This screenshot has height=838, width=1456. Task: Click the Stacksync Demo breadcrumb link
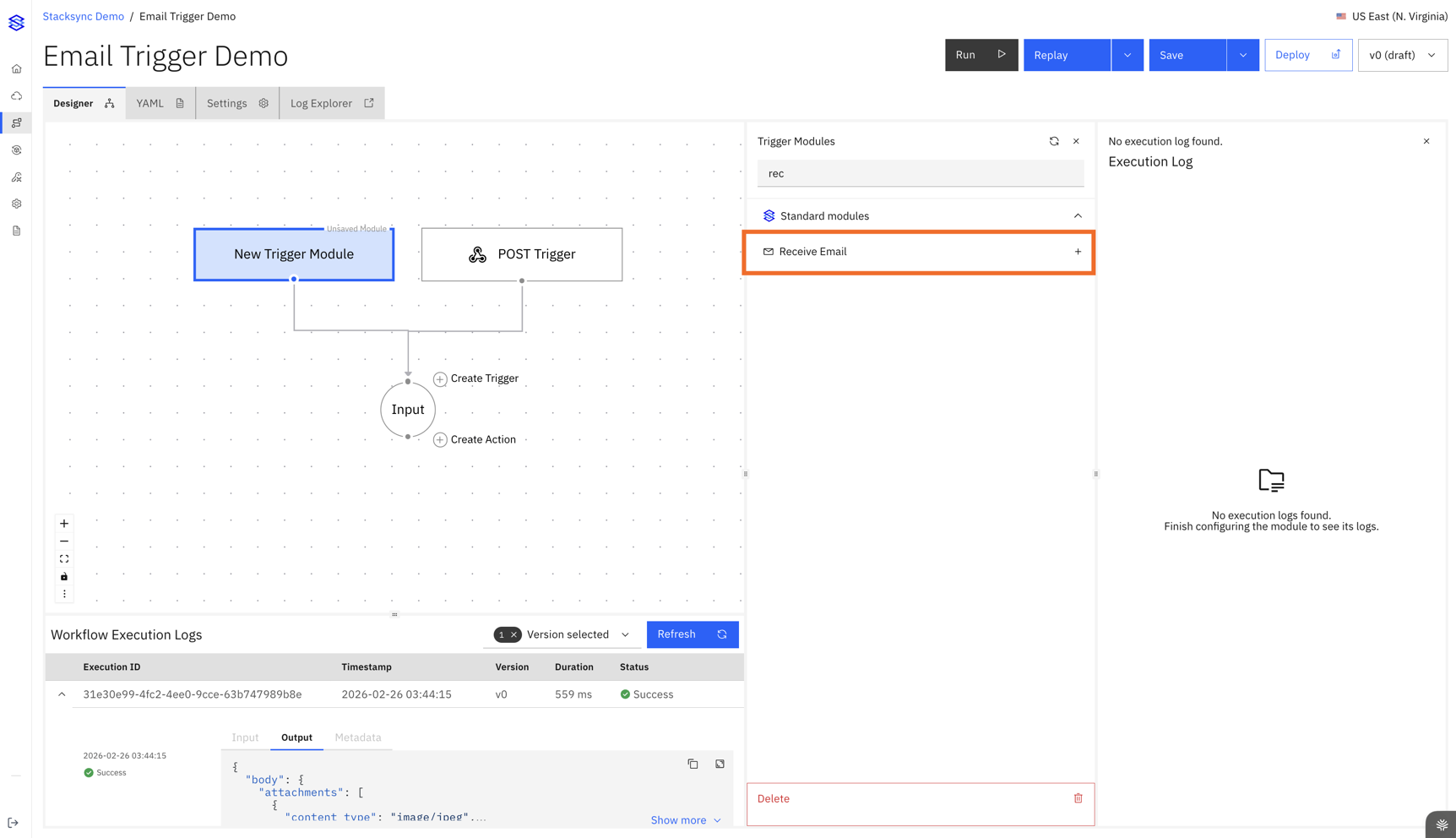(x=84, y=16)
